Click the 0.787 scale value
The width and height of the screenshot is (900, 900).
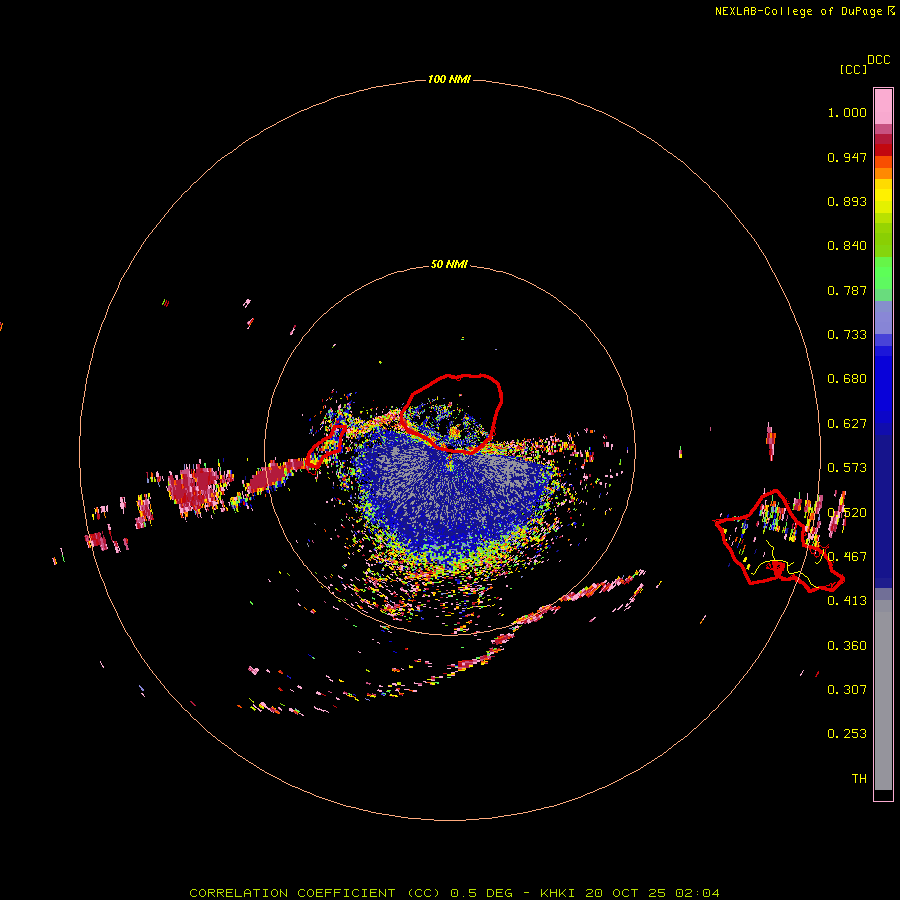847,290
